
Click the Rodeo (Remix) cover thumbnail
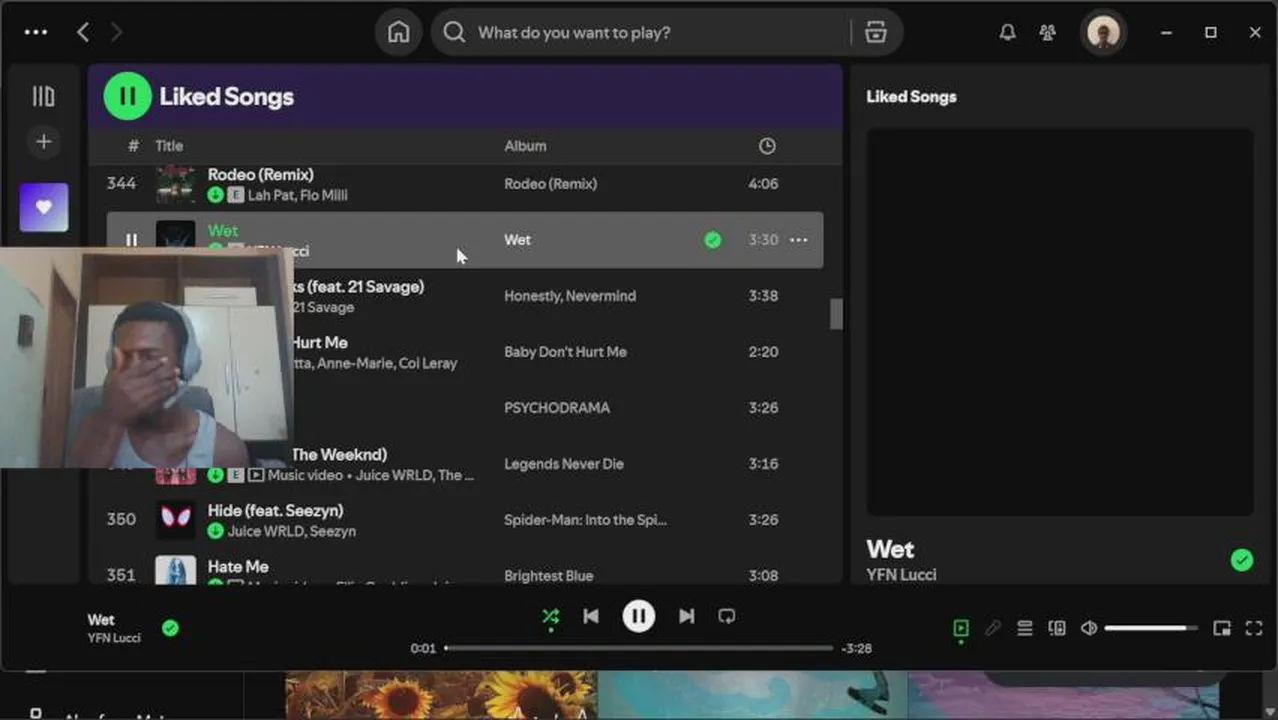[176, 184]
